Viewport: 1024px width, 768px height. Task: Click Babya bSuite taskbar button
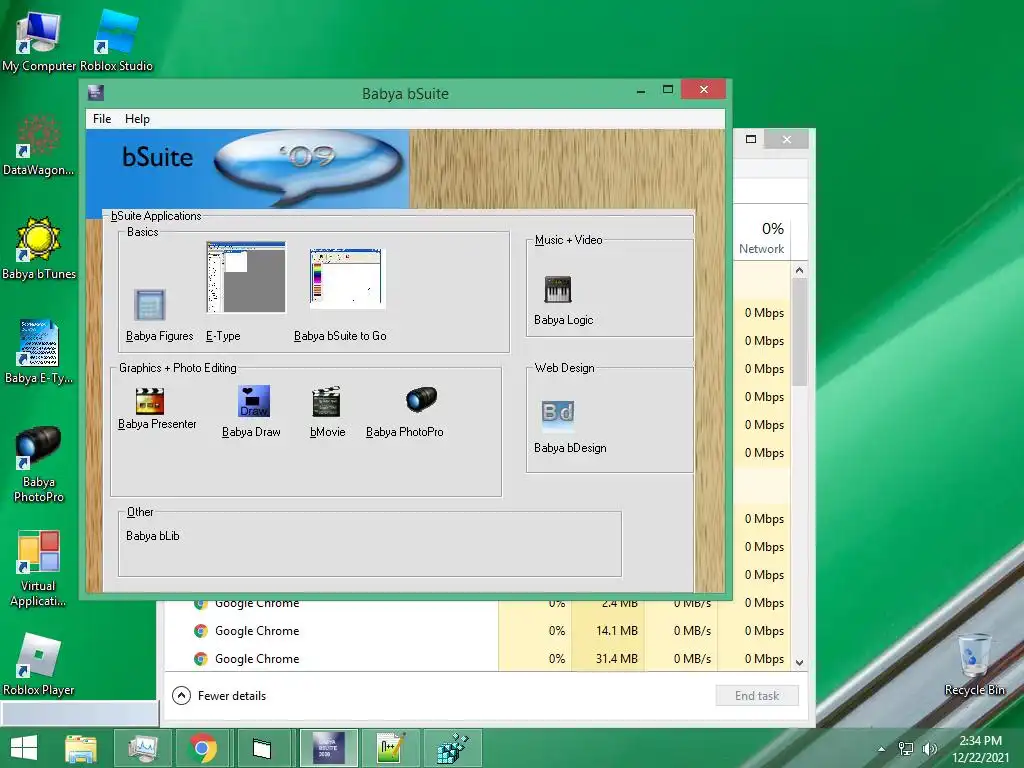click(x=328, y=748)
